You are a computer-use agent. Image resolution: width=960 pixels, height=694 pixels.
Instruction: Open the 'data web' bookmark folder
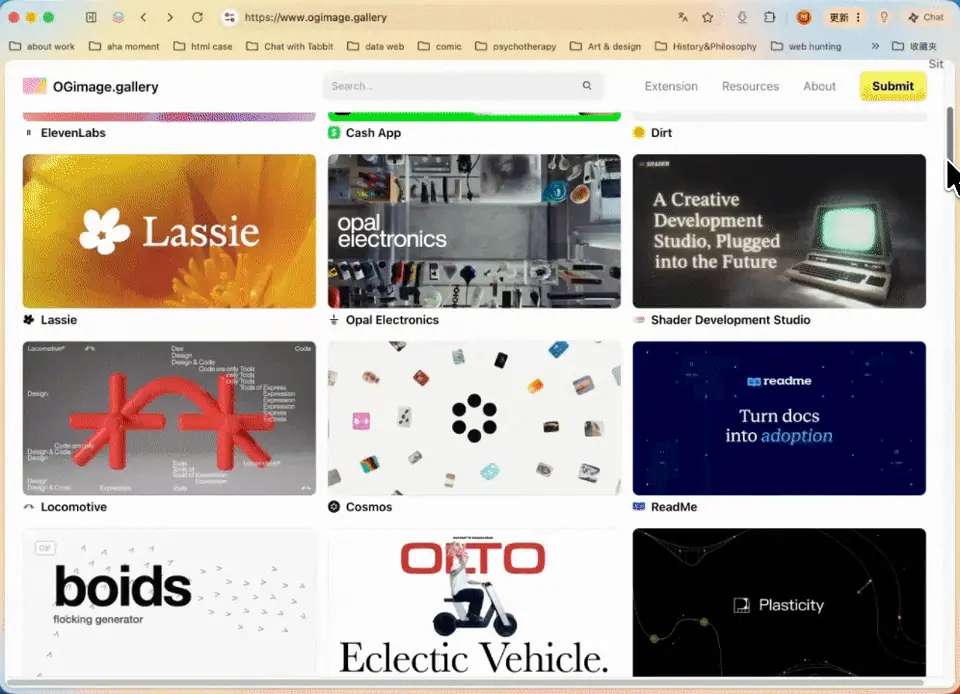click(375, 46)
